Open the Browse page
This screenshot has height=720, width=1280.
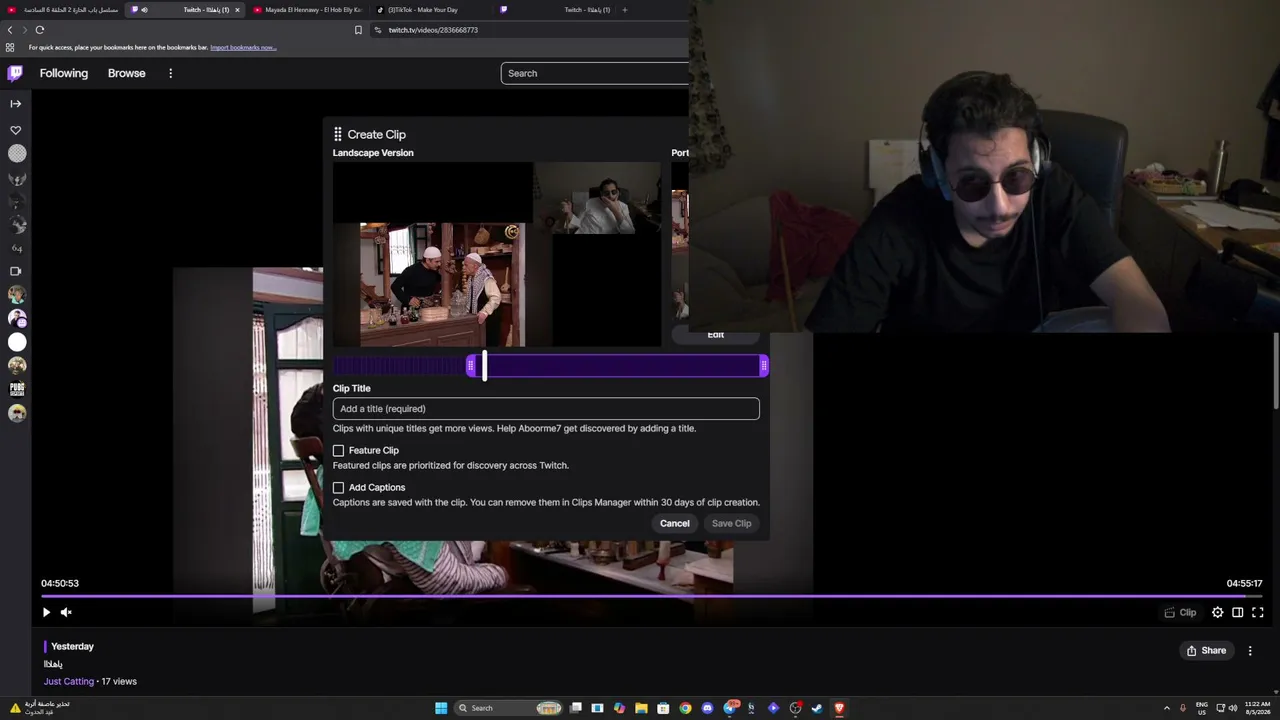tap(127, 73)
